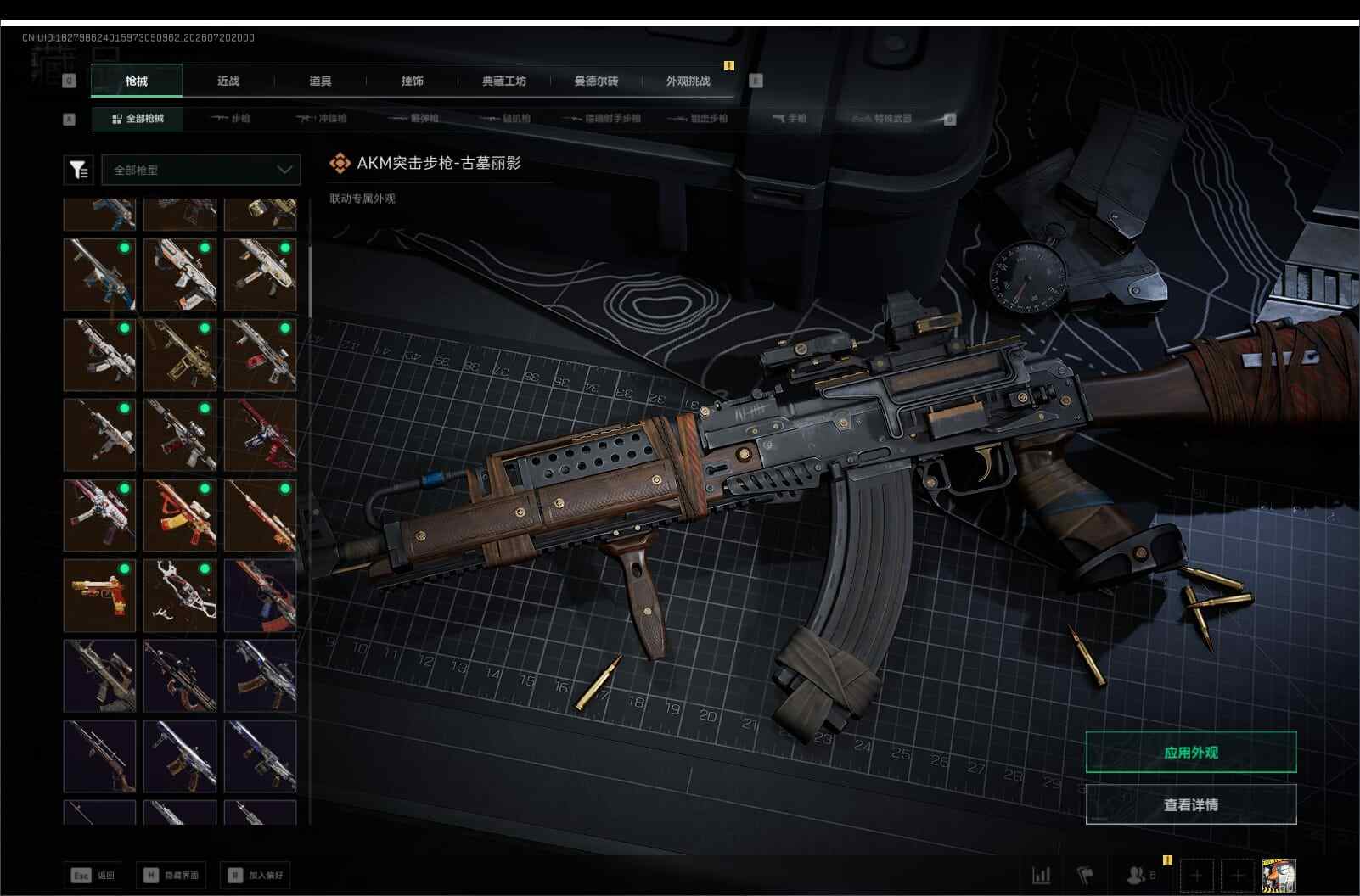Click the 查看详情 view details button

1191,804
